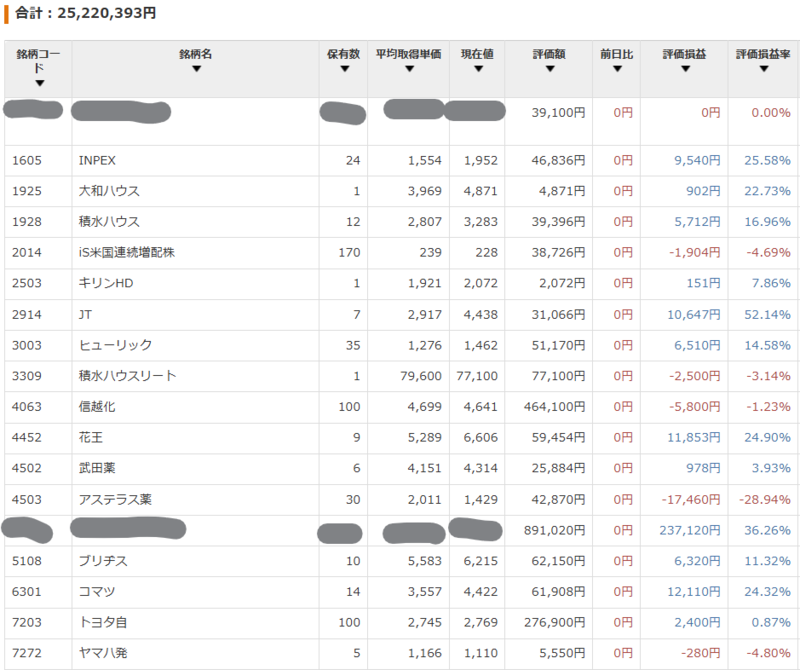
Task: Click stock code 6301
Action: (27, 591)
